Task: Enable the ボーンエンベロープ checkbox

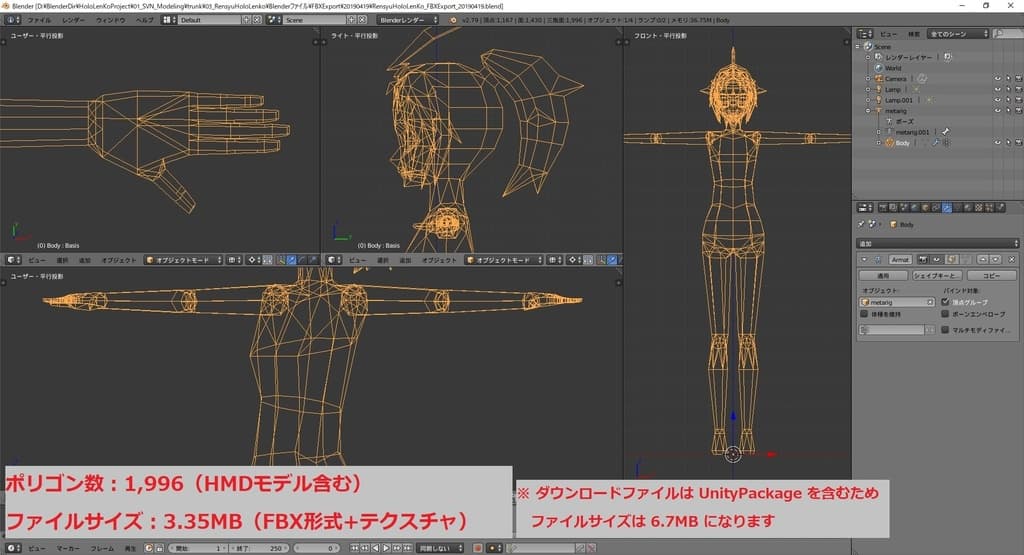Action: [946, 313]
